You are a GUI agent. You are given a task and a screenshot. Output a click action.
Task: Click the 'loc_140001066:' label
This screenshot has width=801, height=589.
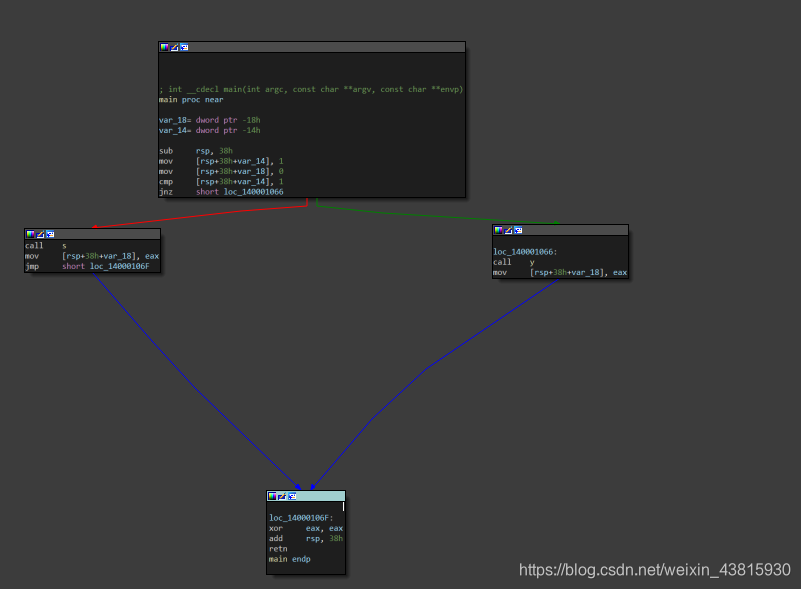[x=525, y=252]
